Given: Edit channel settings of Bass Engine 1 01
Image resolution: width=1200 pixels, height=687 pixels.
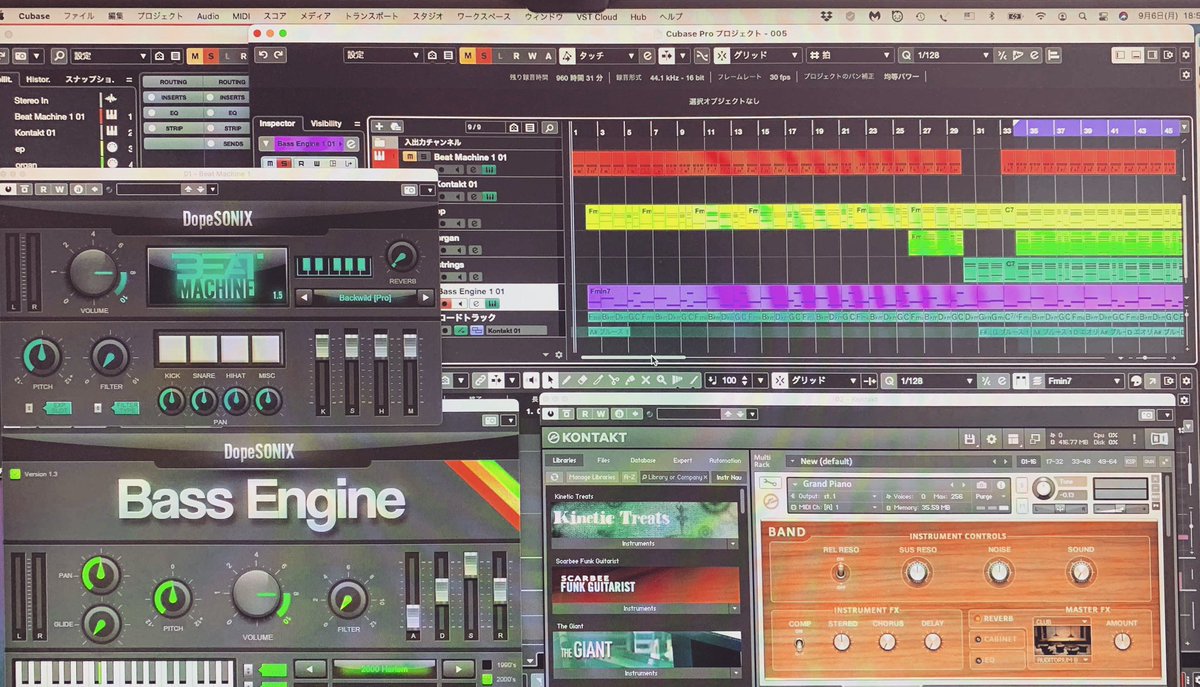Looking at the screenshot, I should tap(351, 144).
